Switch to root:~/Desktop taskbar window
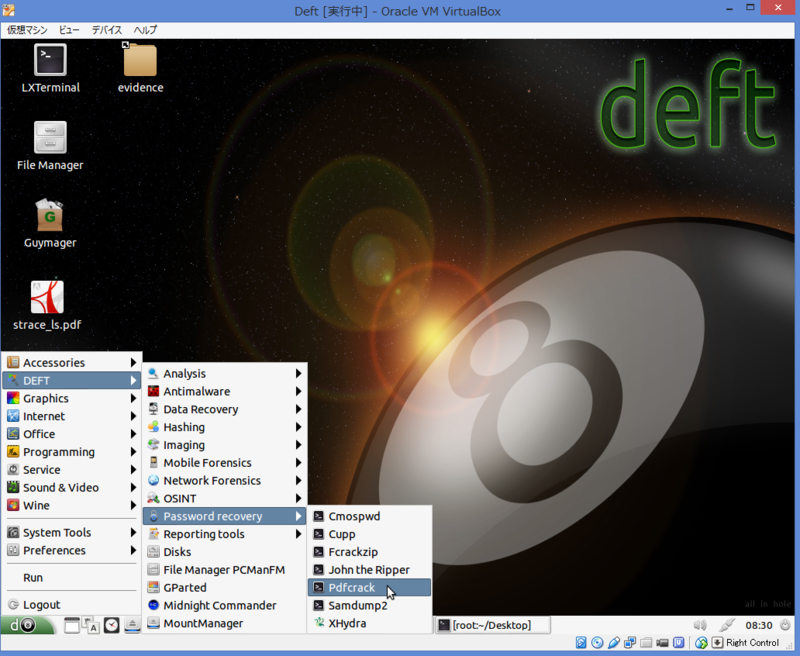800x656 pixels. [493, 625]
